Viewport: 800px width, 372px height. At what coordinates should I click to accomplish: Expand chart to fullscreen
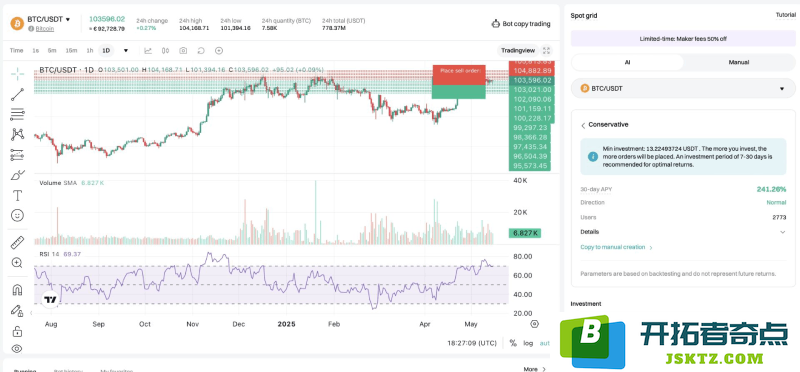(546, 51)
